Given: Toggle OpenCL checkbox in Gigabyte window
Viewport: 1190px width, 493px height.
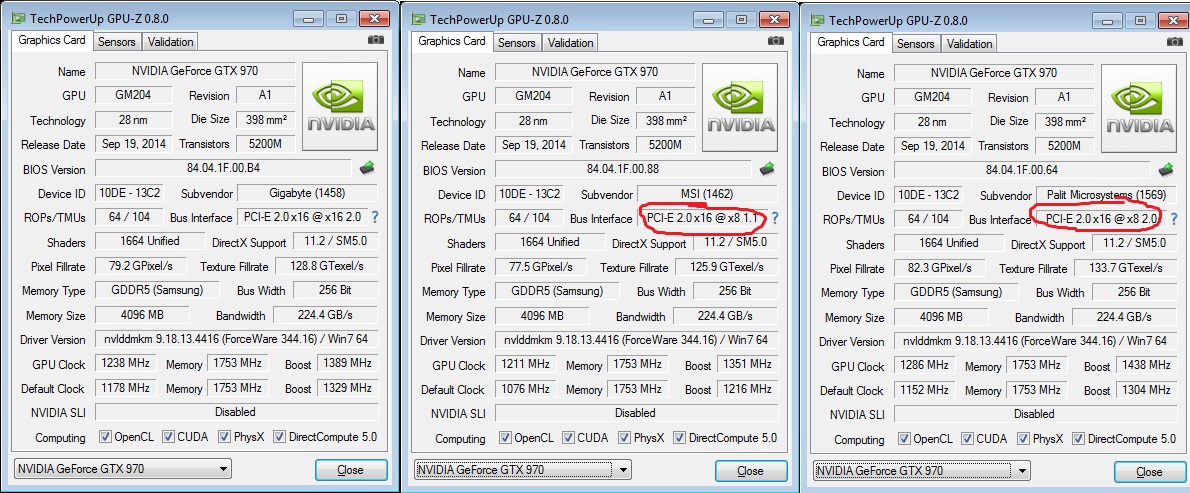Looking at the screenshot, I should point(105,437).
